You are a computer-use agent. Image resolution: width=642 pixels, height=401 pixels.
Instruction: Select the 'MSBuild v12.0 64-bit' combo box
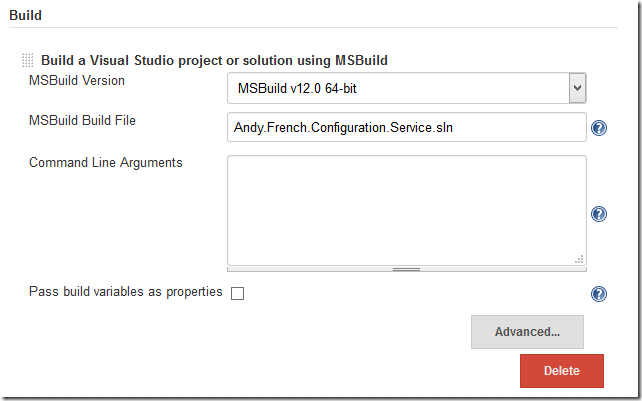[398, 88]
